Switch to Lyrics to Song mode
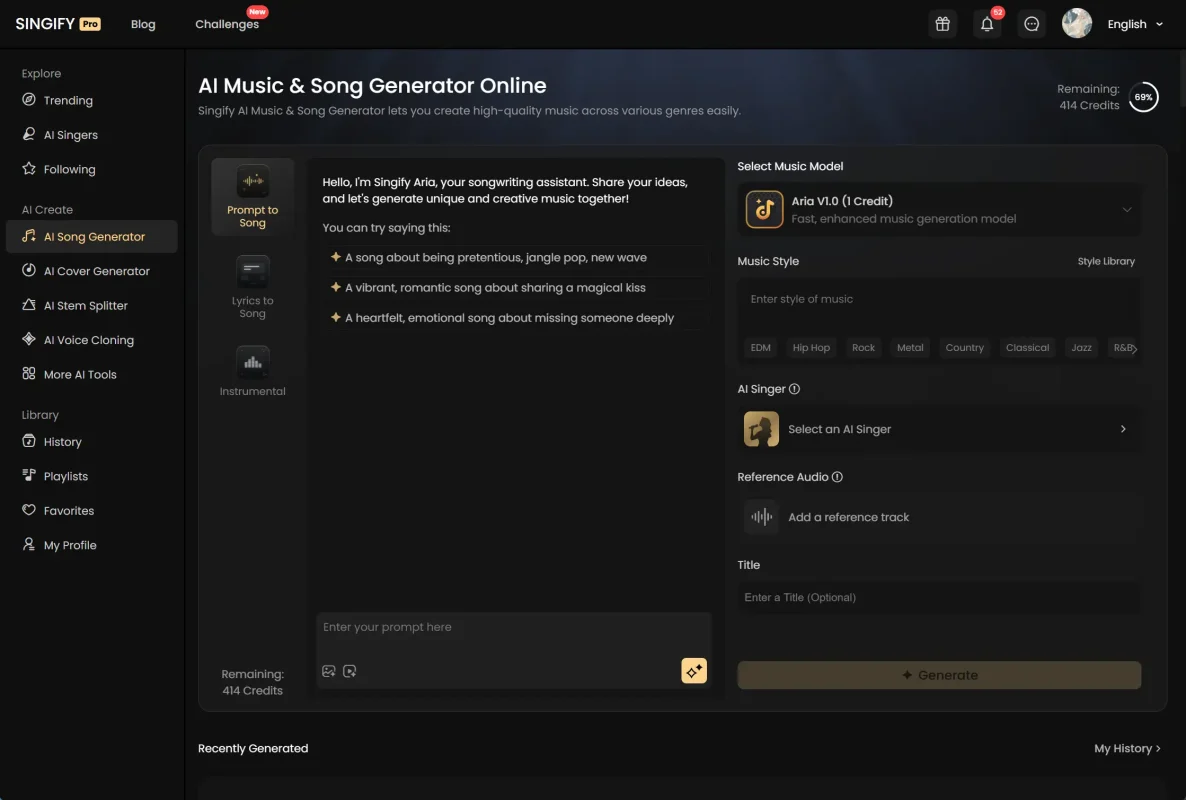Viewport: 1186px width, 800px height. (x=253, y=287)
